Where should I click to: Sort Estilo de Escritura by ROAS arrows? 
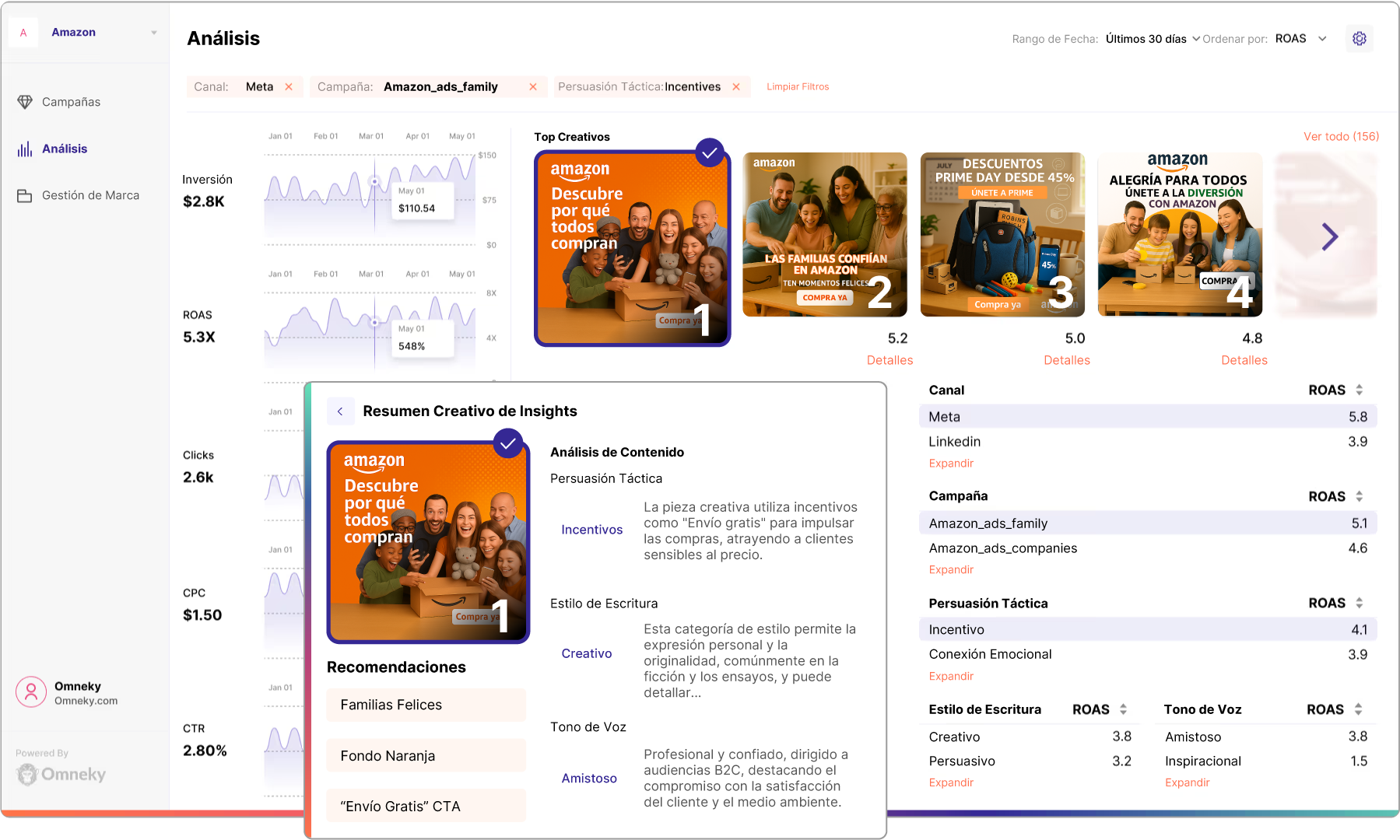(1123, 709)
